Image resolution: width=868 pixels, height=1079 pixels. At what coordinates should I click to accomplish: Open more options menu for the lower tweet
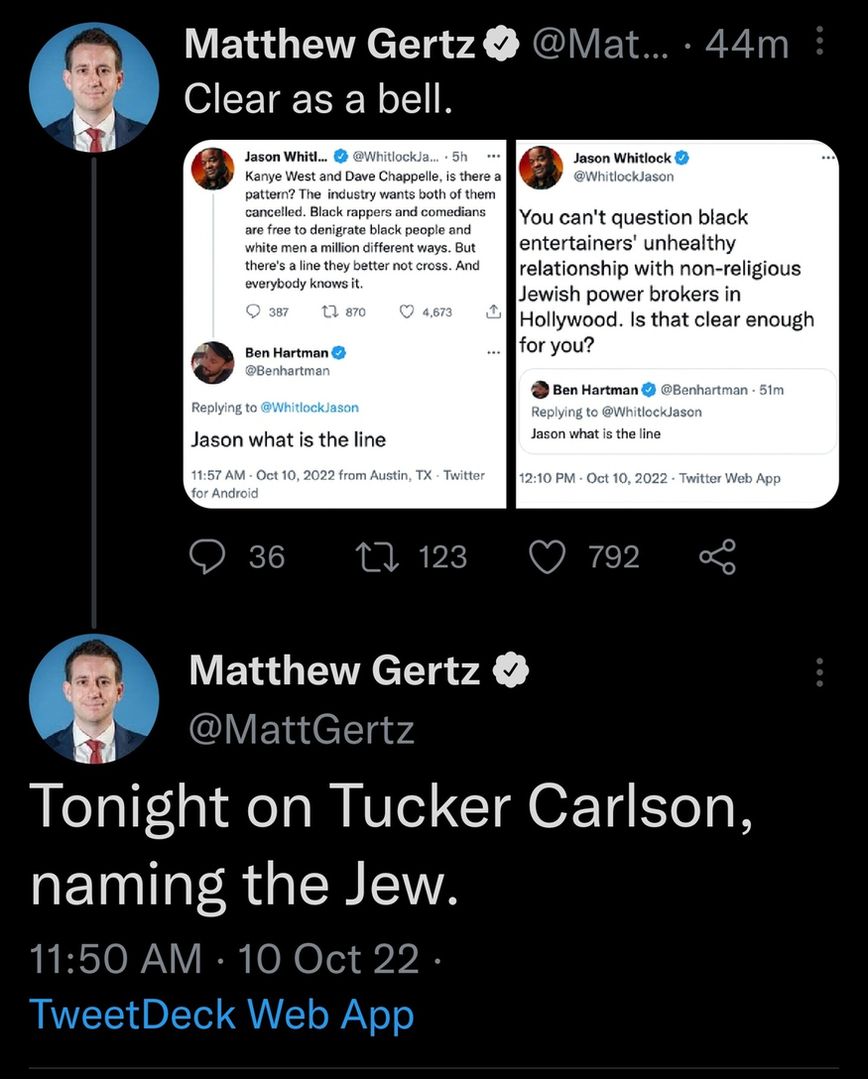click(820, 672)
